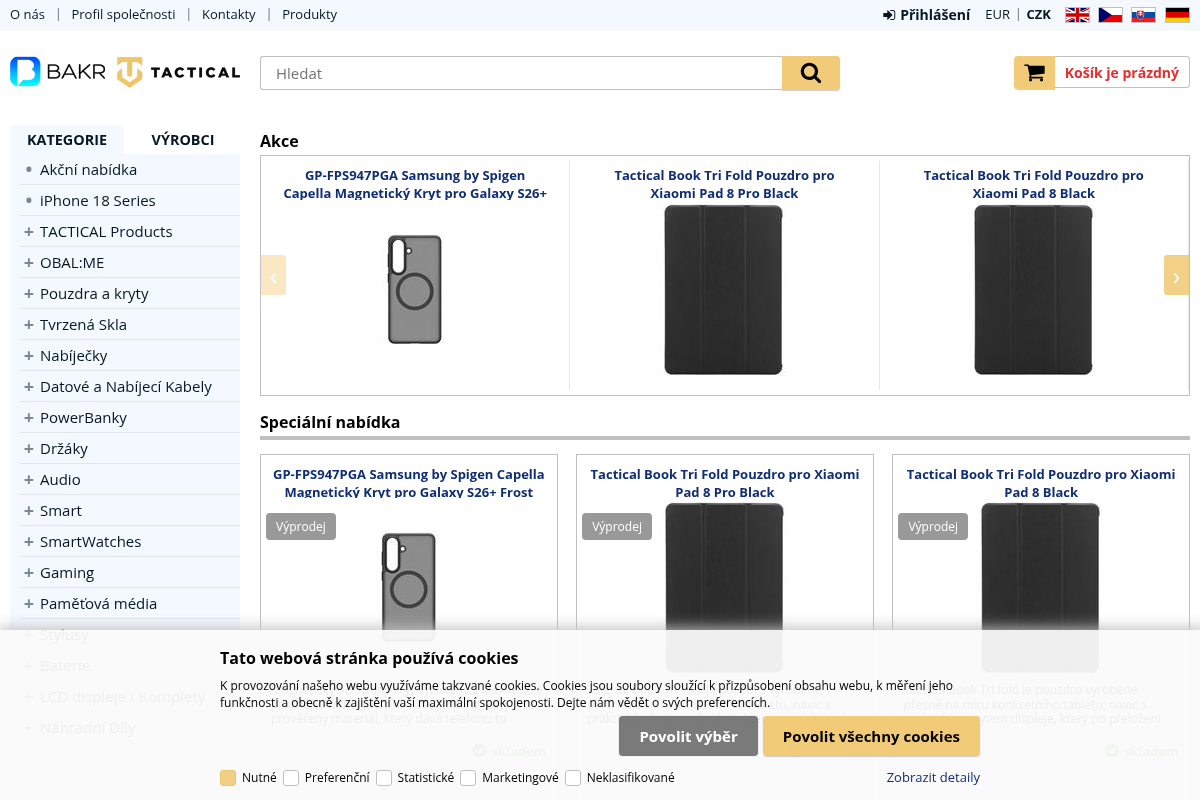Expand Tvrzená Skla category
The height and width of the screenshot is (800, 1200).
(x=29, y=325)
